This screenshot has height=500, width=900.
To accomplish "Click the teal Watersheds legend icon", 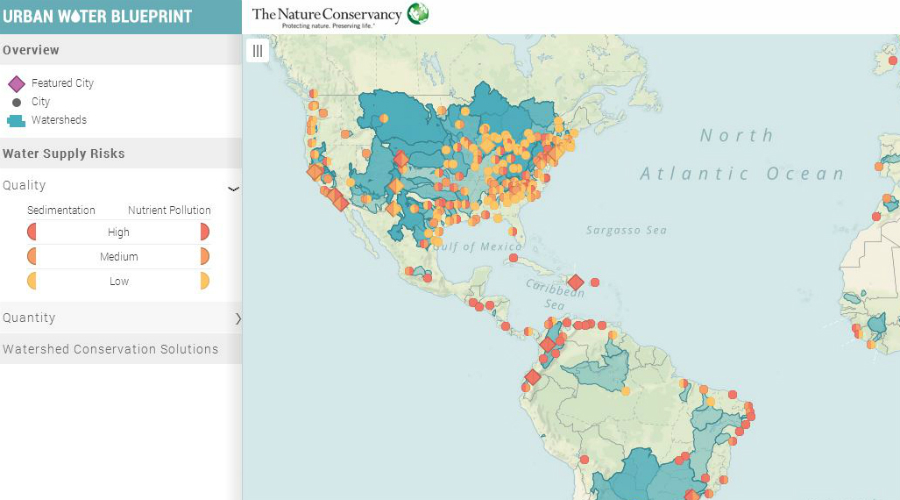I will click(x=16, y=121).
